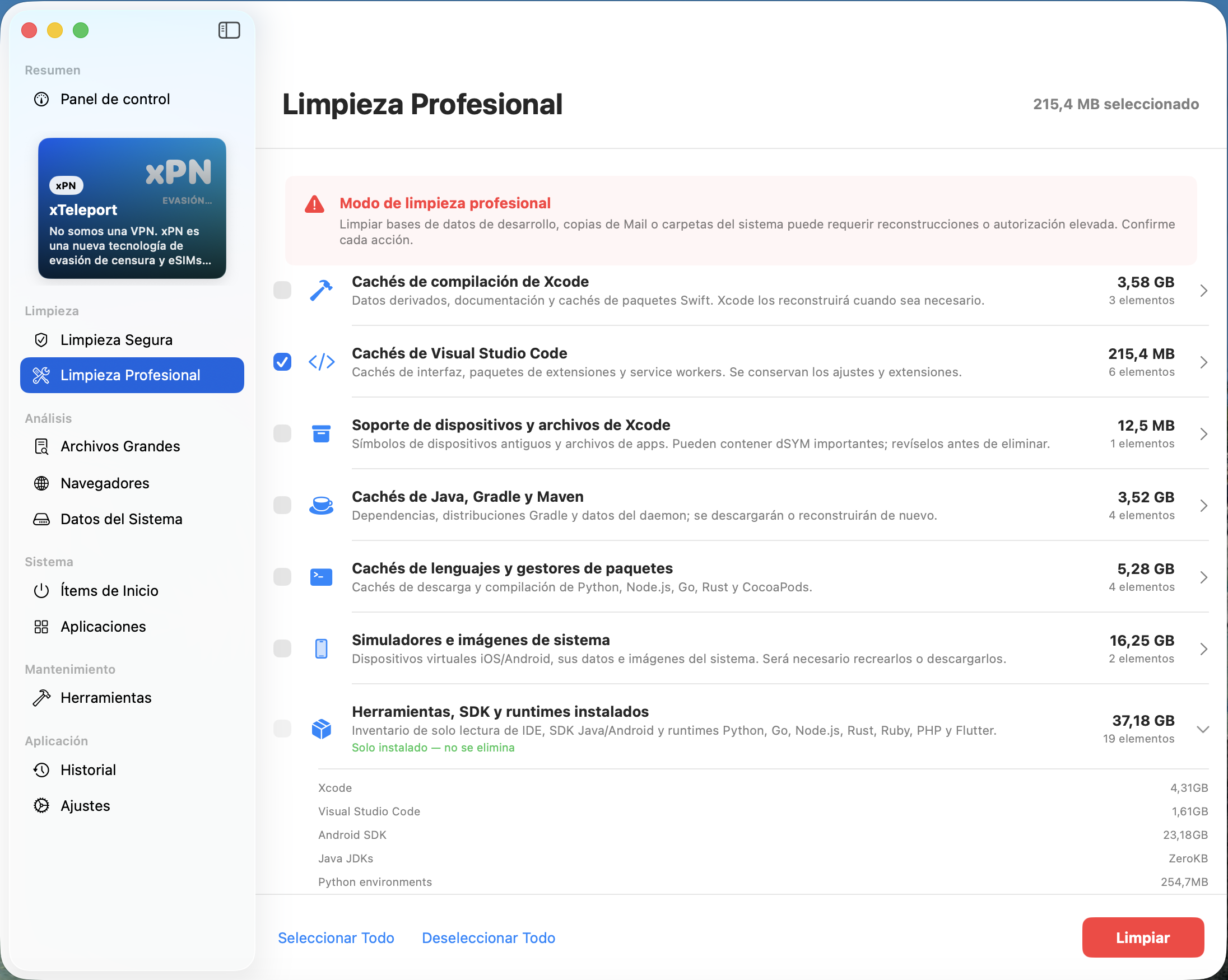Click the xPN badge in the ad card
1228x980 pixels.
(66, 185)
